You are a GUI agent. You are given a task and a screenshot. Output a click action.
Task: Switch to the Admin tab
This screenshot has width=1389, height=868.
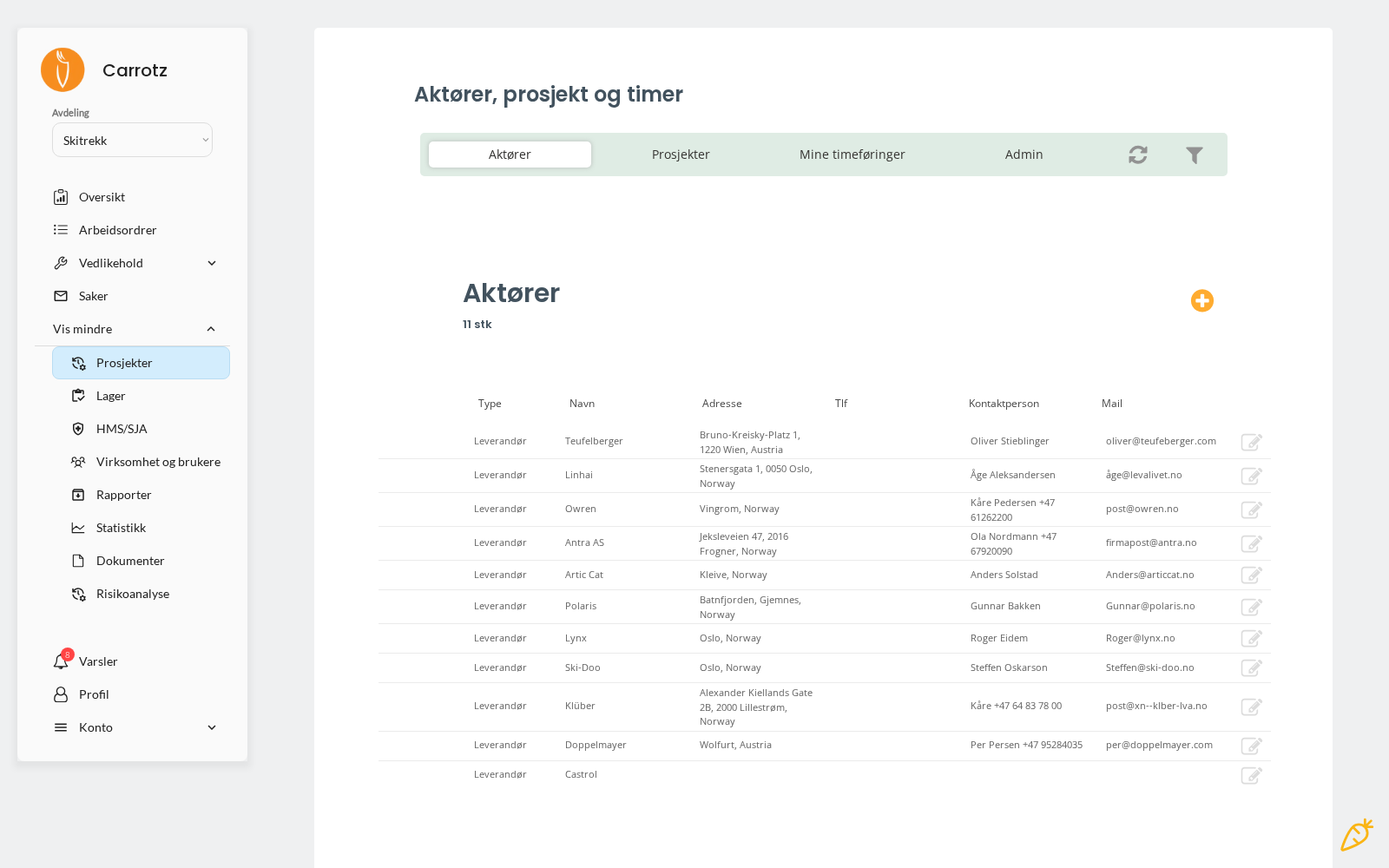click(1024, 155)
